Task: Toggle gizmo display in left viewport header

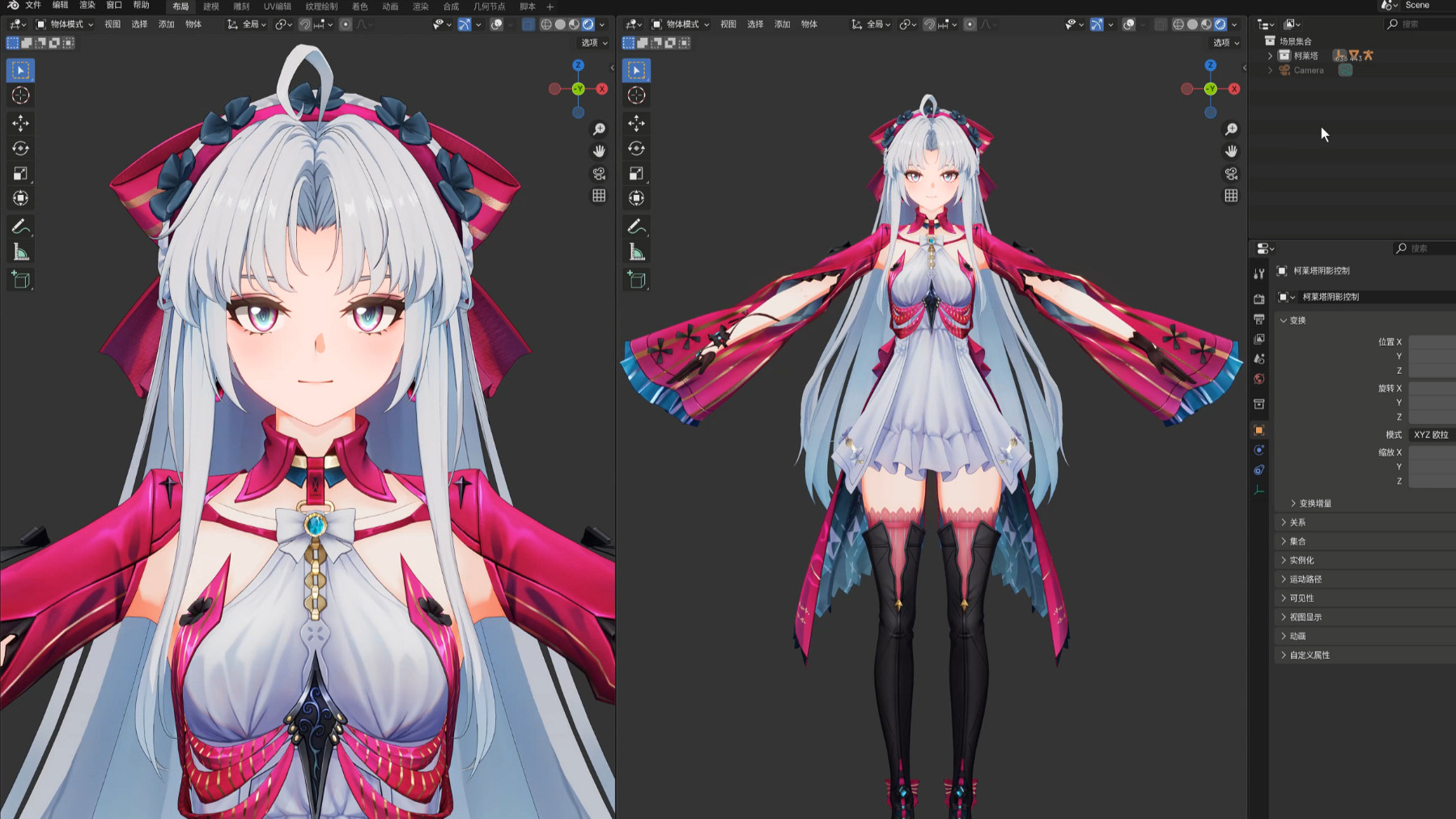Action: [x=465, y=24]
